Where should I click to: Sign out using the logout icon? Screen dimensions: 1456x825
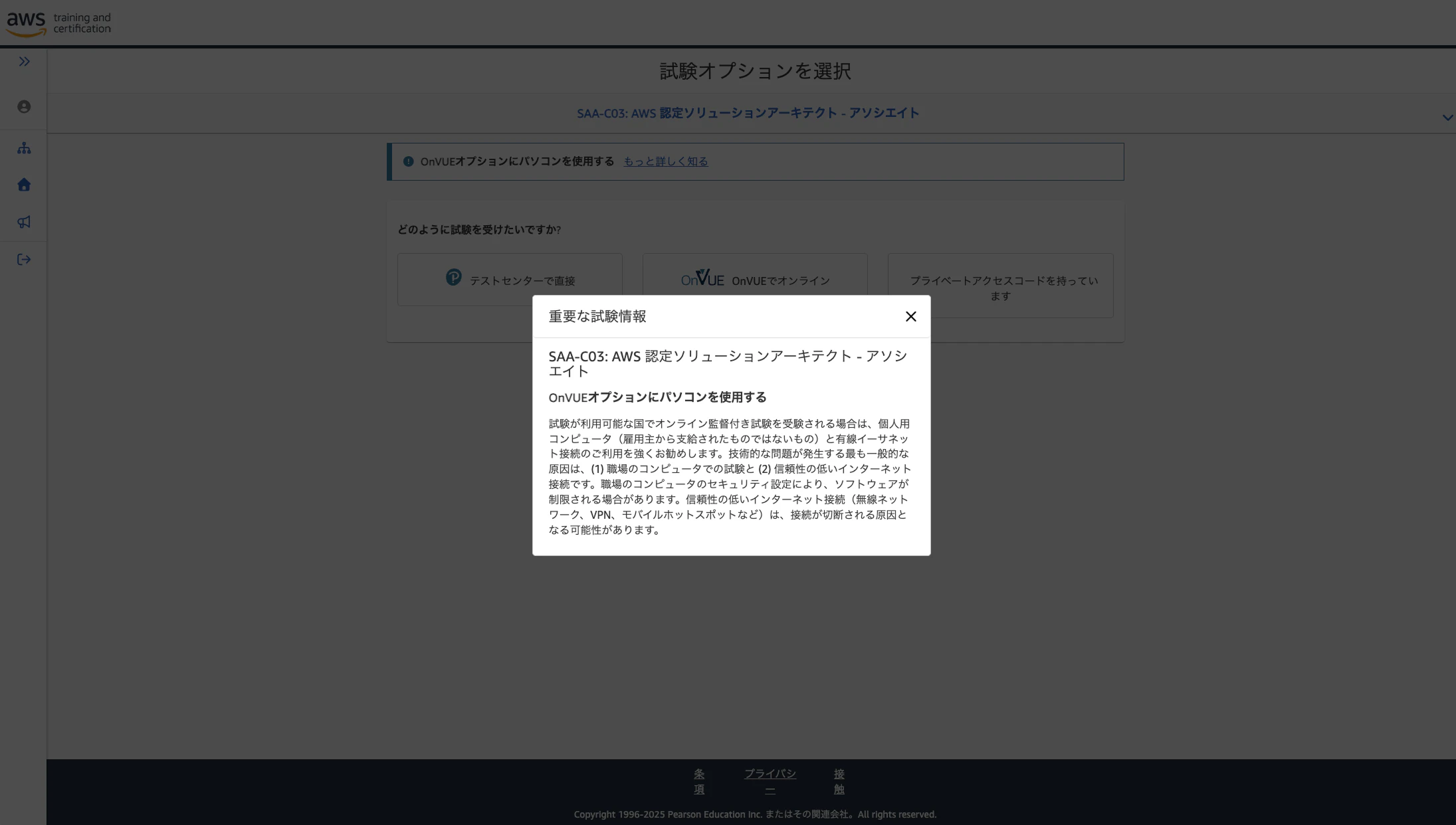point(24,260)
